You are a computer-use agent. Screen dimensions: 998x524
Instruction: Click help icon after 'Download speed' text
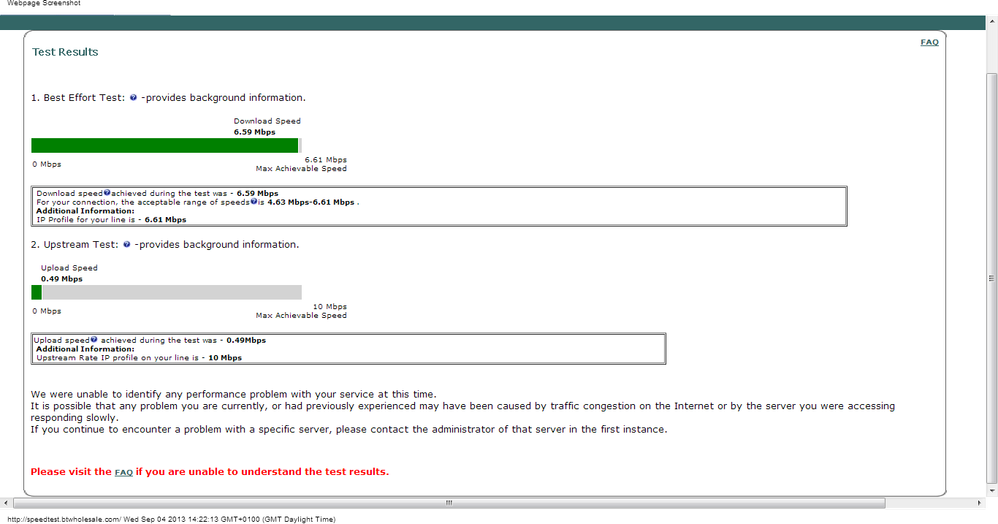pyautogui.click(x=107, y=192)
